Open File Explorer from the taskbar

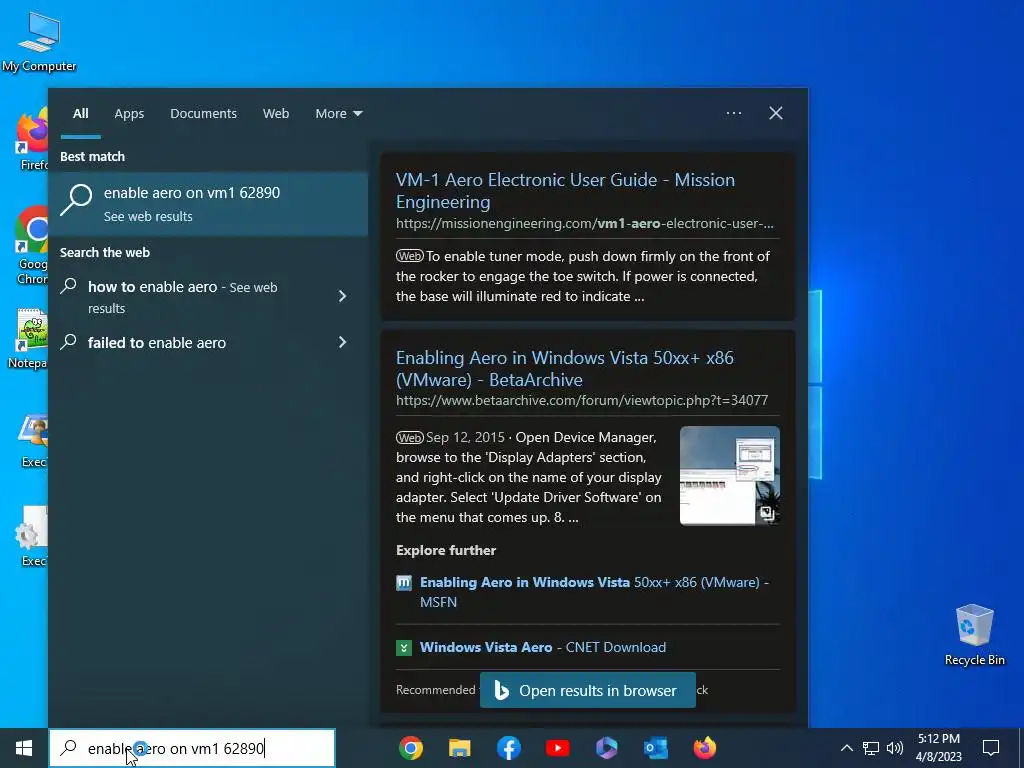coord(460,748)
